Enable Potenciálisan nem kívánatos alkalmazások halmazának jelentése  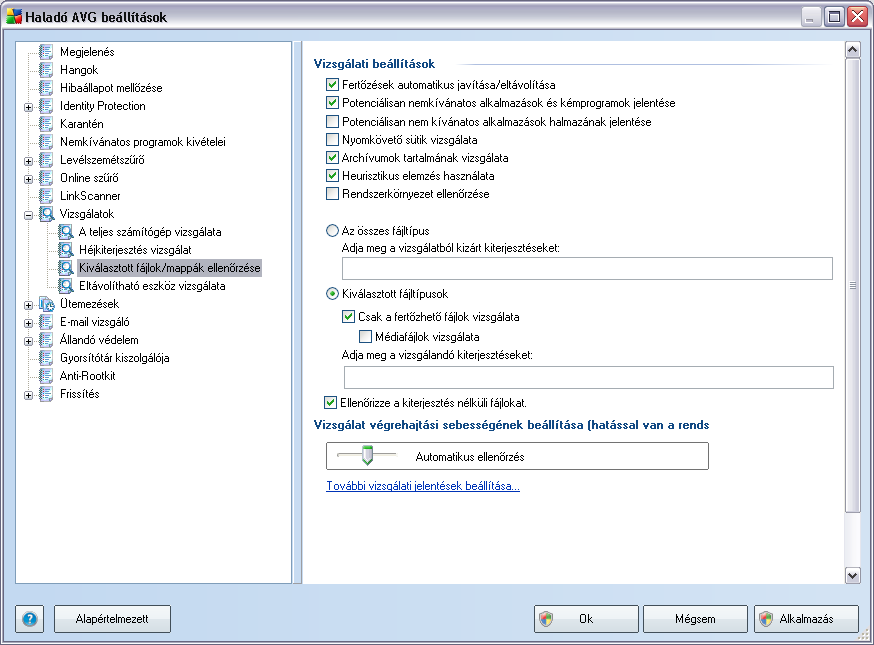[332, 122]
